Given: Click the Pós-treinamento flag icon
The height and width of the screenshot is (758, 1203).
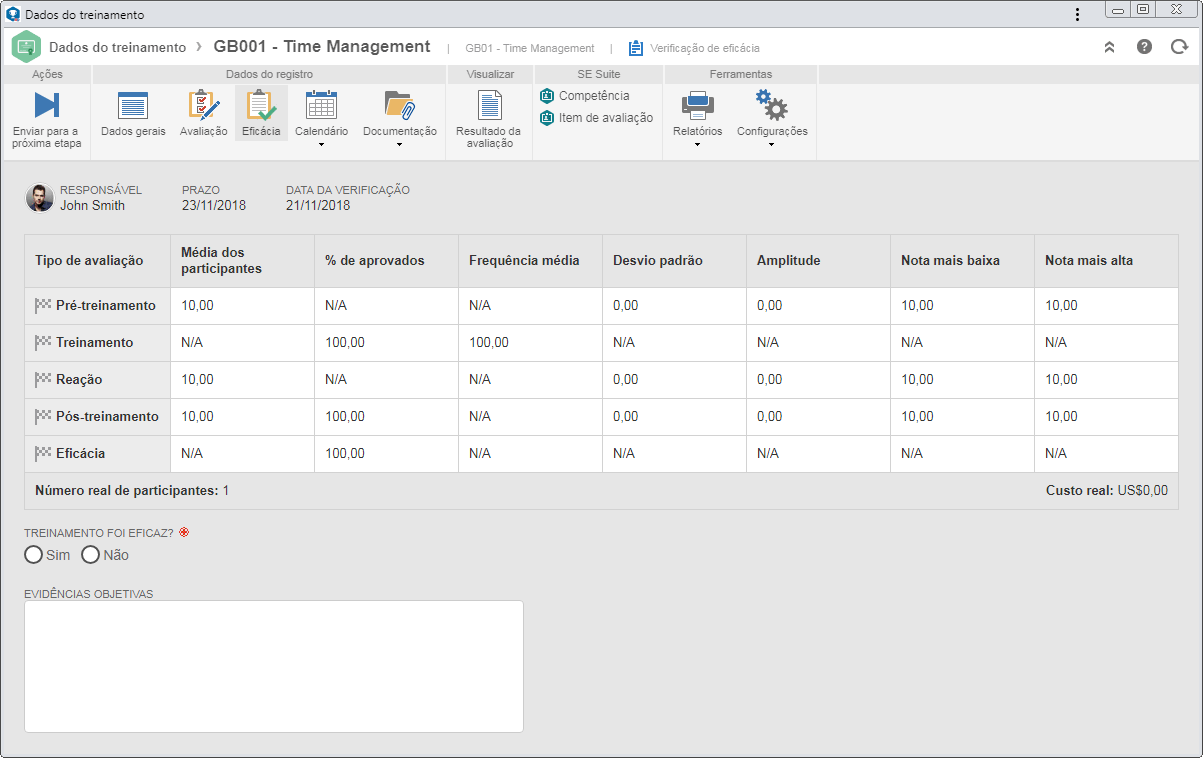Looking at the screenshot, I should click(x=43, y=416).
